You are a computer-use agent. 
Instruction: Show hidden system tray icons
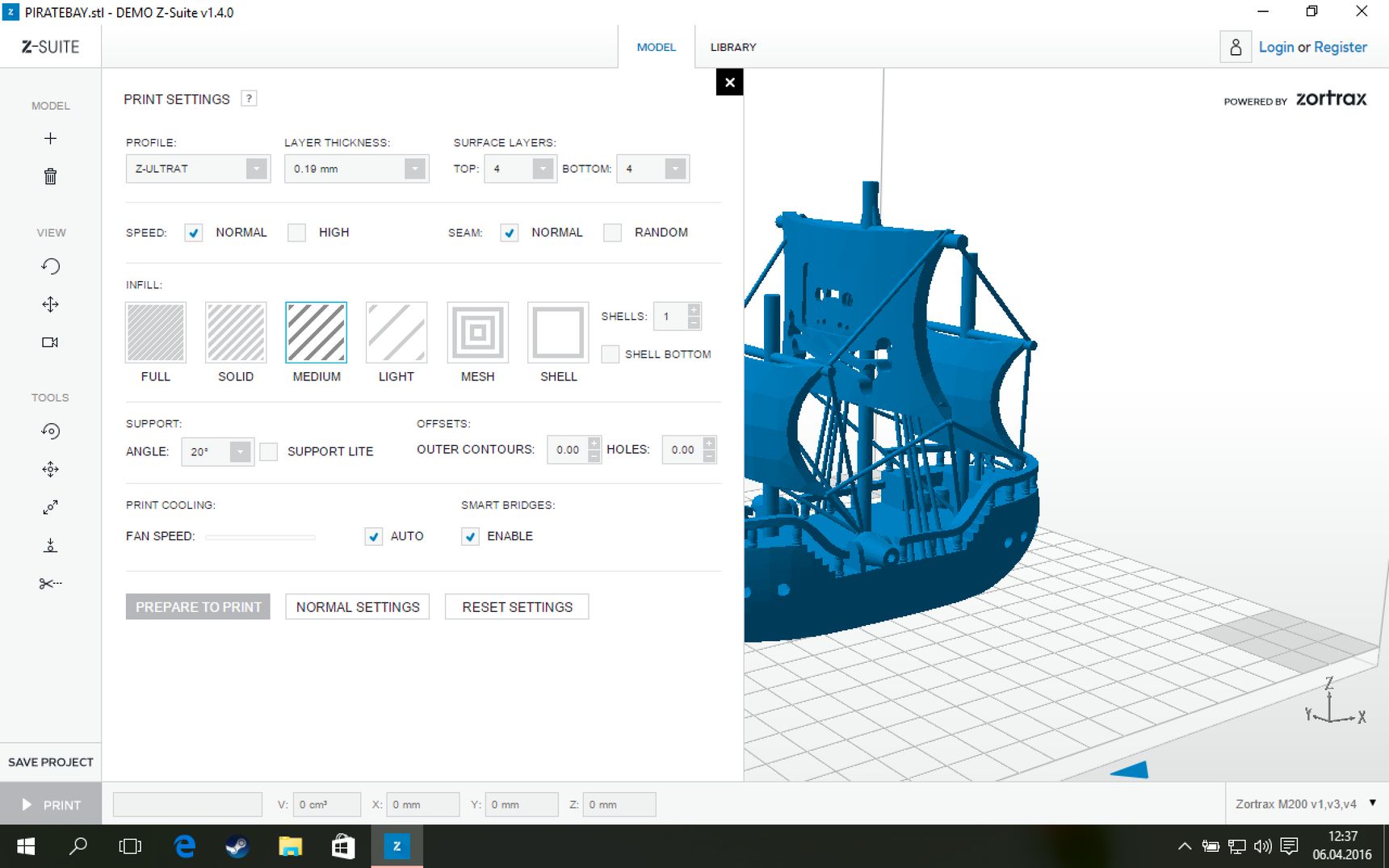(1185, 846)
